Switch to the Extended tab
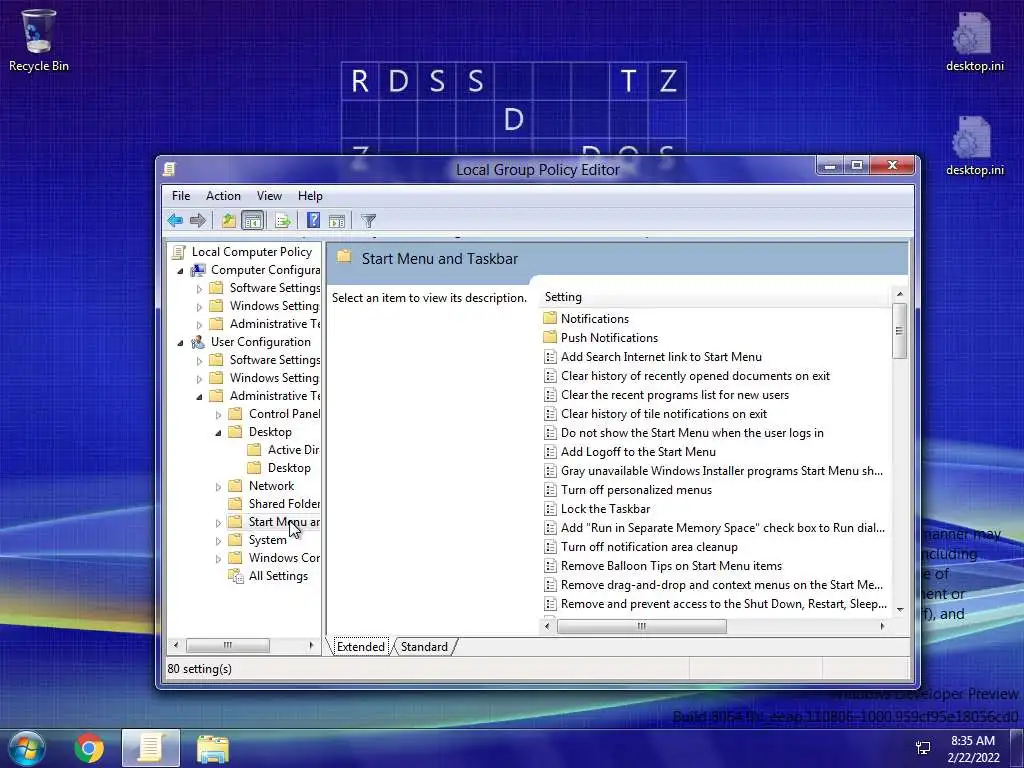Screen dimensions: 1024x768 click(360, 647)
